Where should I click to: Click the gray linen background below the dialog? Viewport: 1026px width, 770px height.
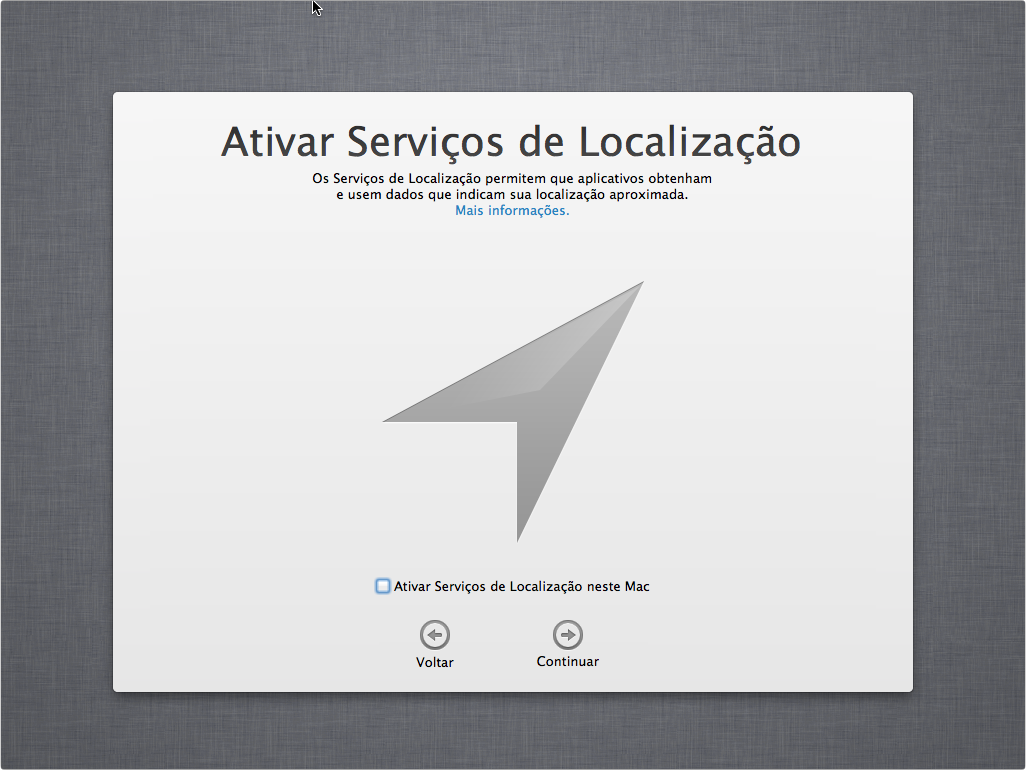click(x=512, y=732)
